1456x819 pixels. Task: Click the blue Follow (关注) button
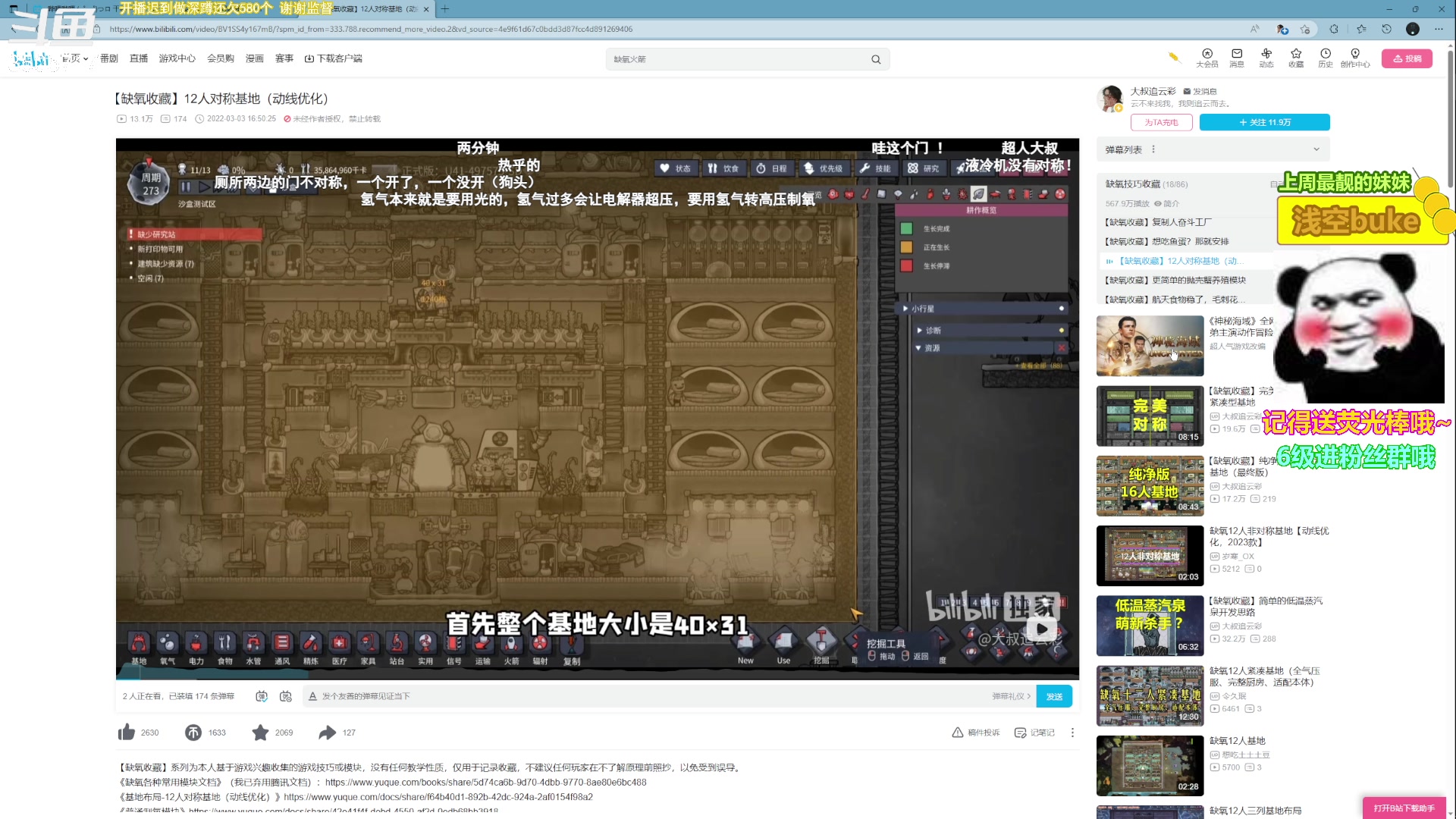tap(1264, 122)
